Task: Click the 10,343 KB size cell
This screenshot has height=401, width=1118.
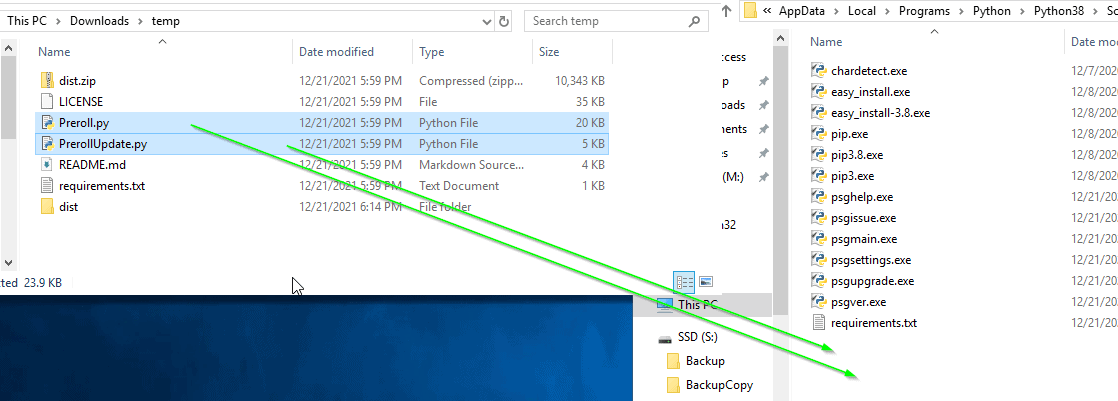Action: (x=580, y=81)
